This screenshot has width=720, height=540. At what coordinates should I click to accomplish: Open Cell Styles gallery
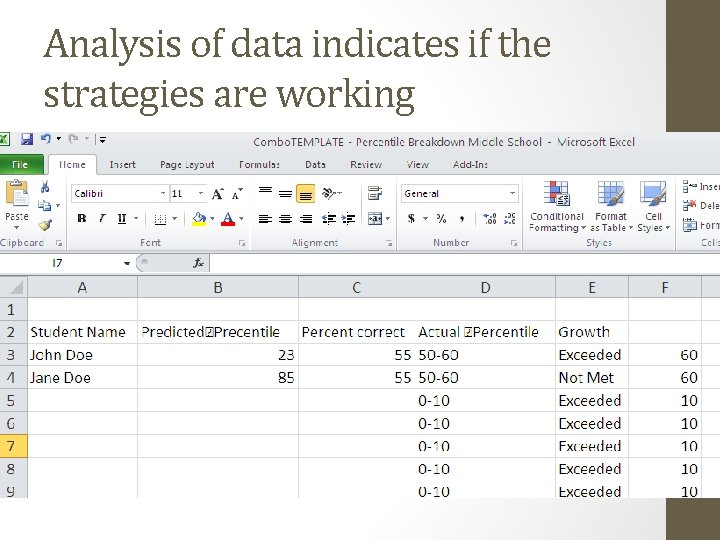[653, 207]
